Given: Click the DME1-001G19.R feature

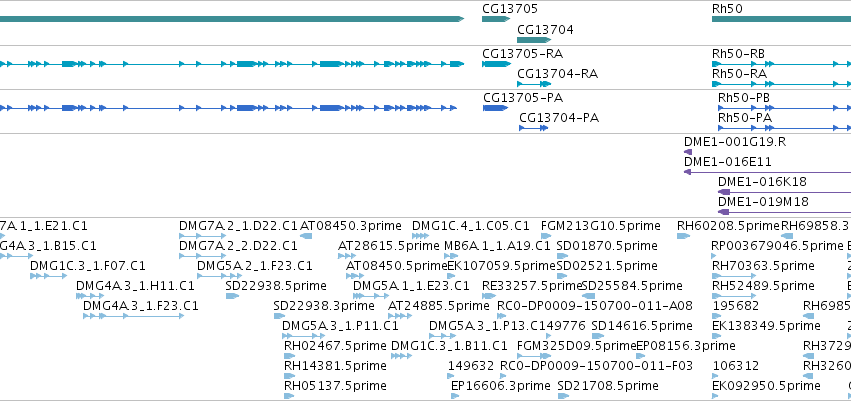Looking at the screenshot, I should coord(688,152).
